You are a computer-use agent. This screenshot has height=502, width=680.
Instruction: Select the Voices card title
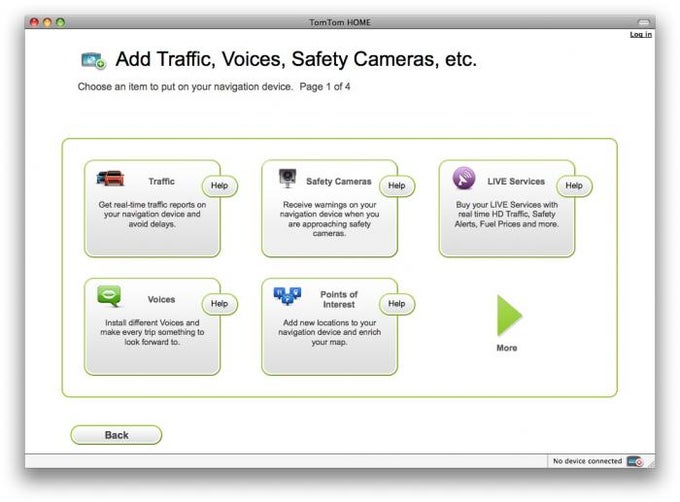(161, 299)
